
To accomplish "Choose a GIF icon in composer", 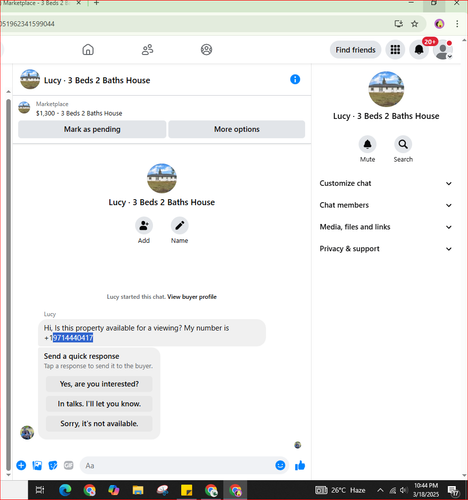I will point(68,465).
